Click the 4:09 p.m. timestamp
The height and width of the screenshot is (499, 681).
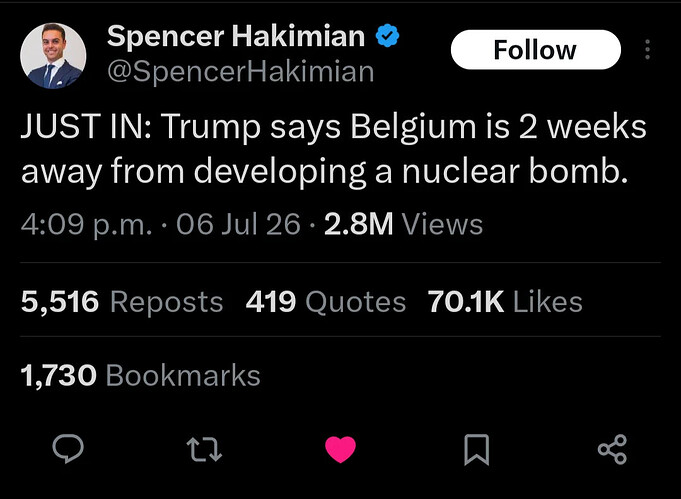86,225
